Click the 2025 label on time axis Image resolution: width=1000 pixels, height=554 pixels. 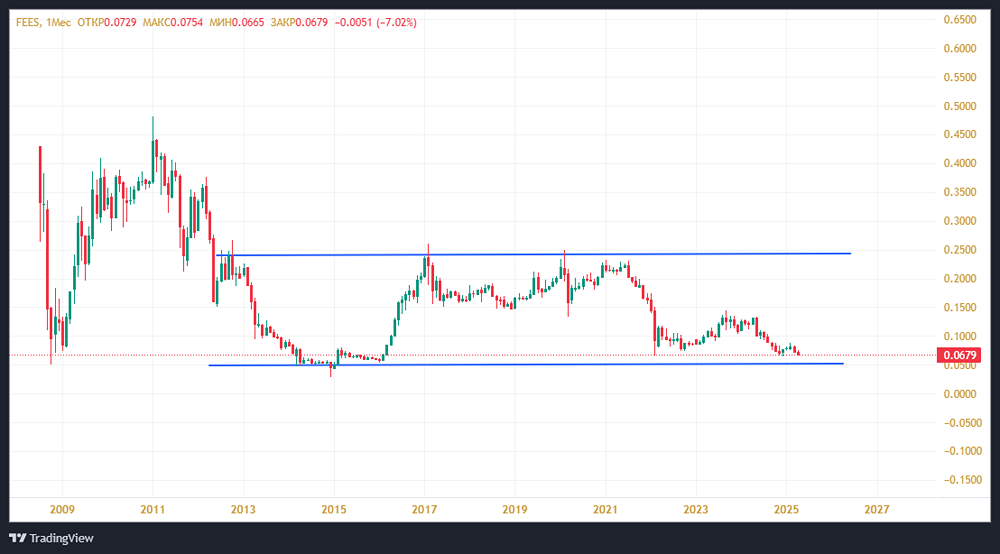[786, 509]
